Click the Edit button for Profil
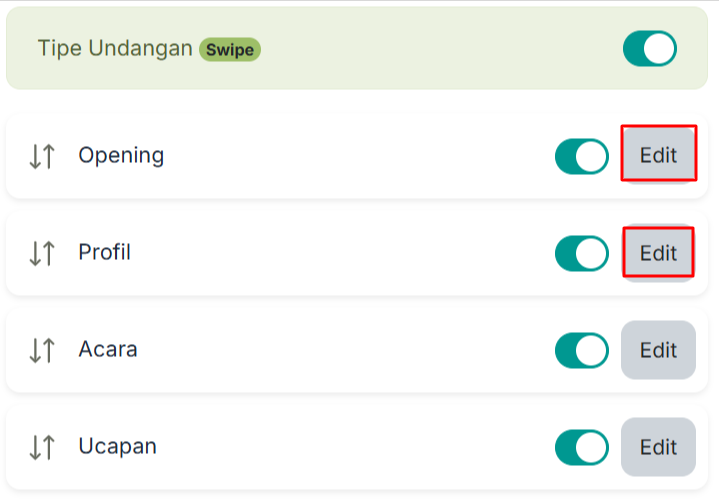The height and width of the screenshot is (499, 719). point(658,253)
